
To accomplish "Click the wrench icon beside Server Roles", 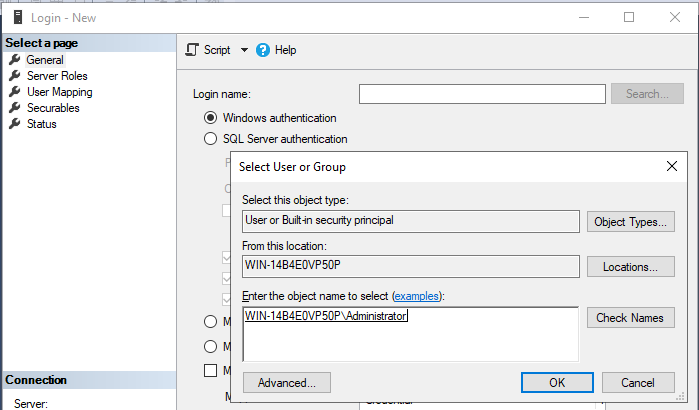I will (15, 75).
